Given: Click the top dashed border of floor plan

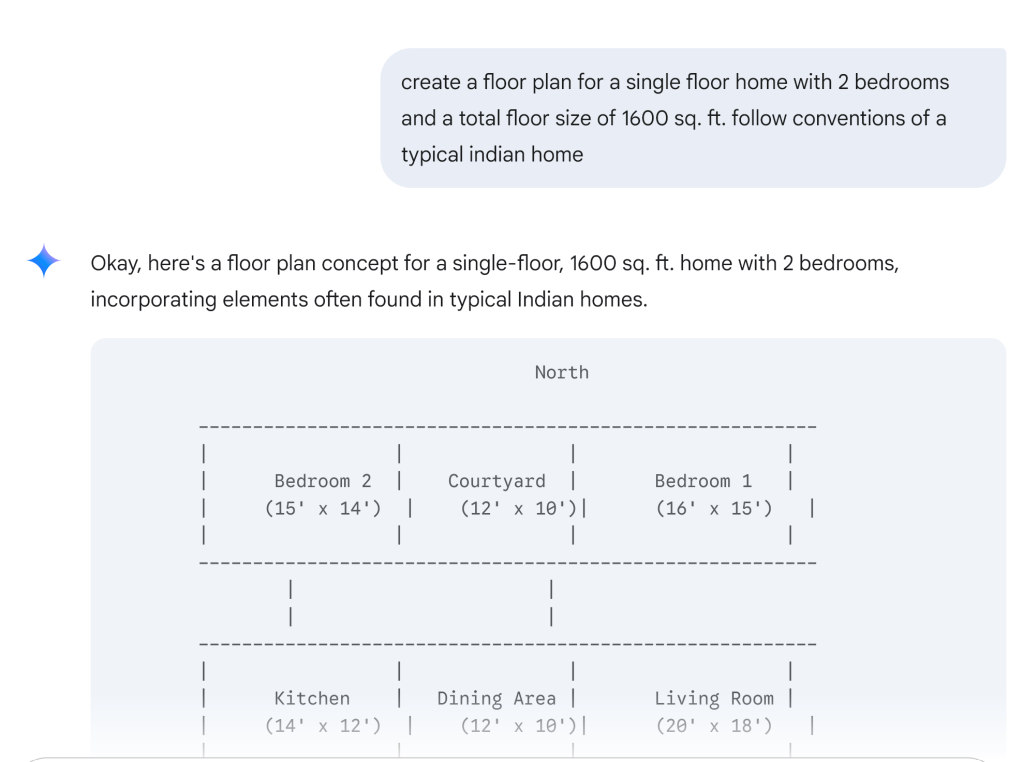Looking at the screenshot, I should 508,427.
